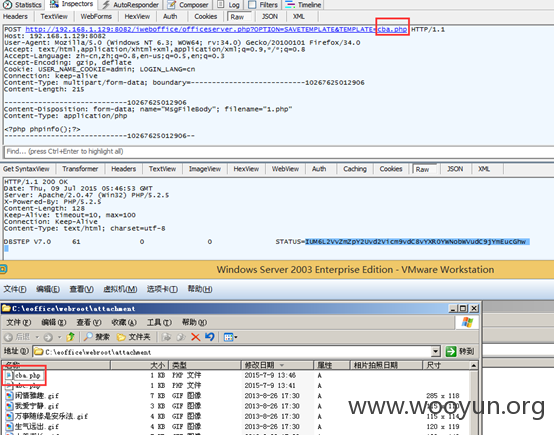
Task: Click the Search (搜索) magnifier icon
Action: pos(88,337)
